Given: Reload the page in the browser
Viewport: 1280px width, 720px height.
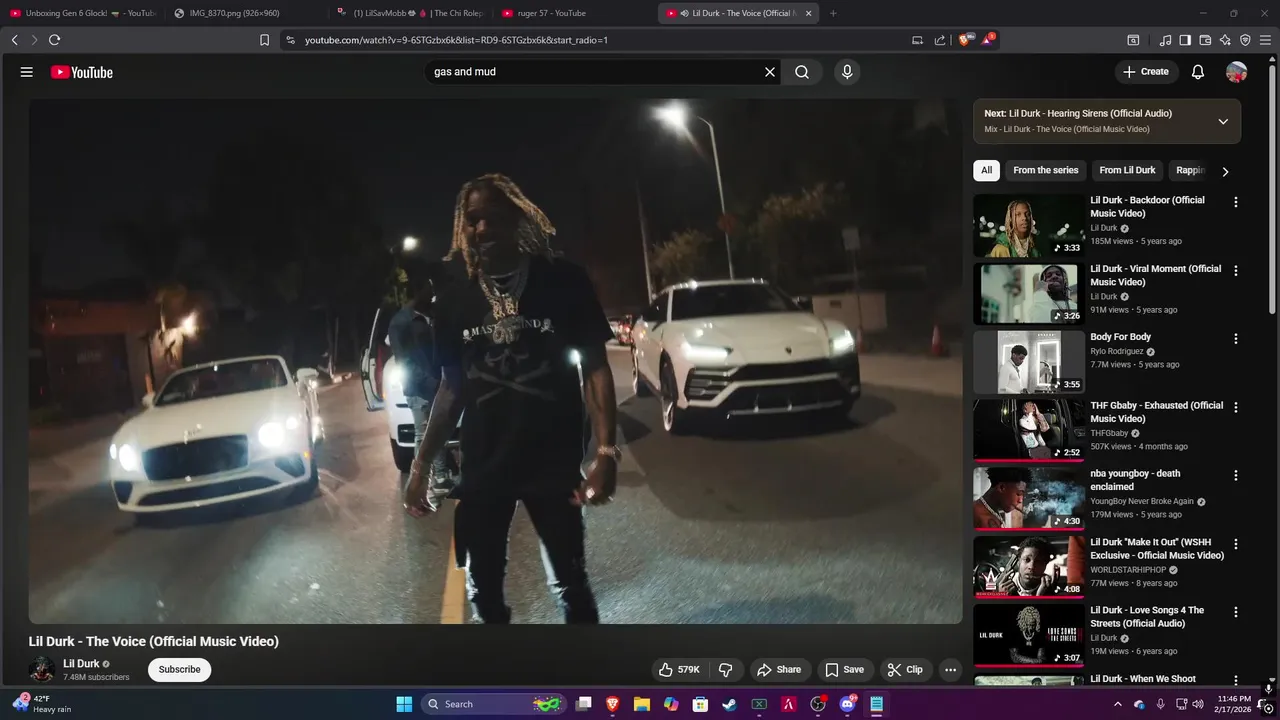Looking at the screenshot, I should 54,40.
